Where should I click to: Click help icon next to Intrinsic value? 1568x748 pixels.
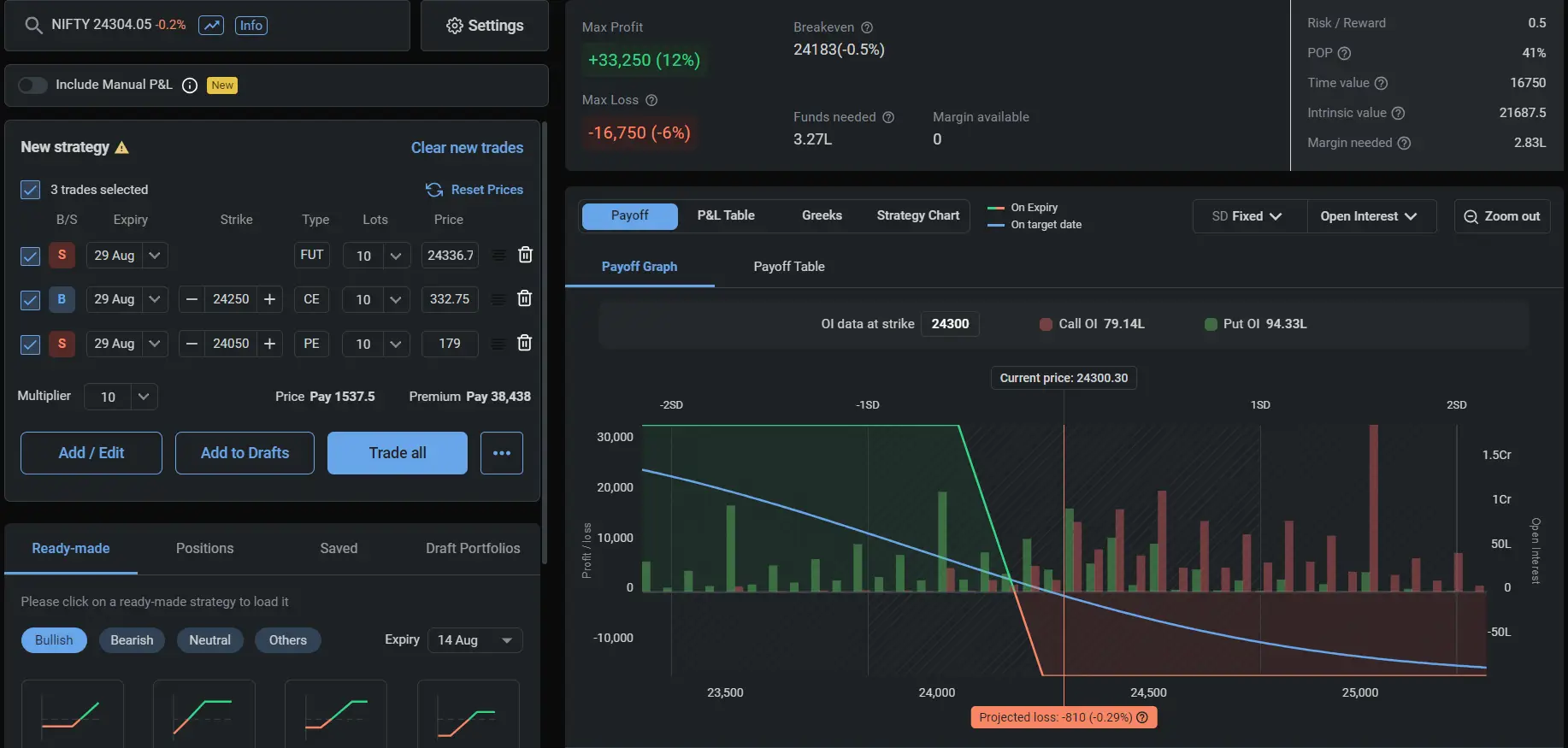(x=1398, y=113)
